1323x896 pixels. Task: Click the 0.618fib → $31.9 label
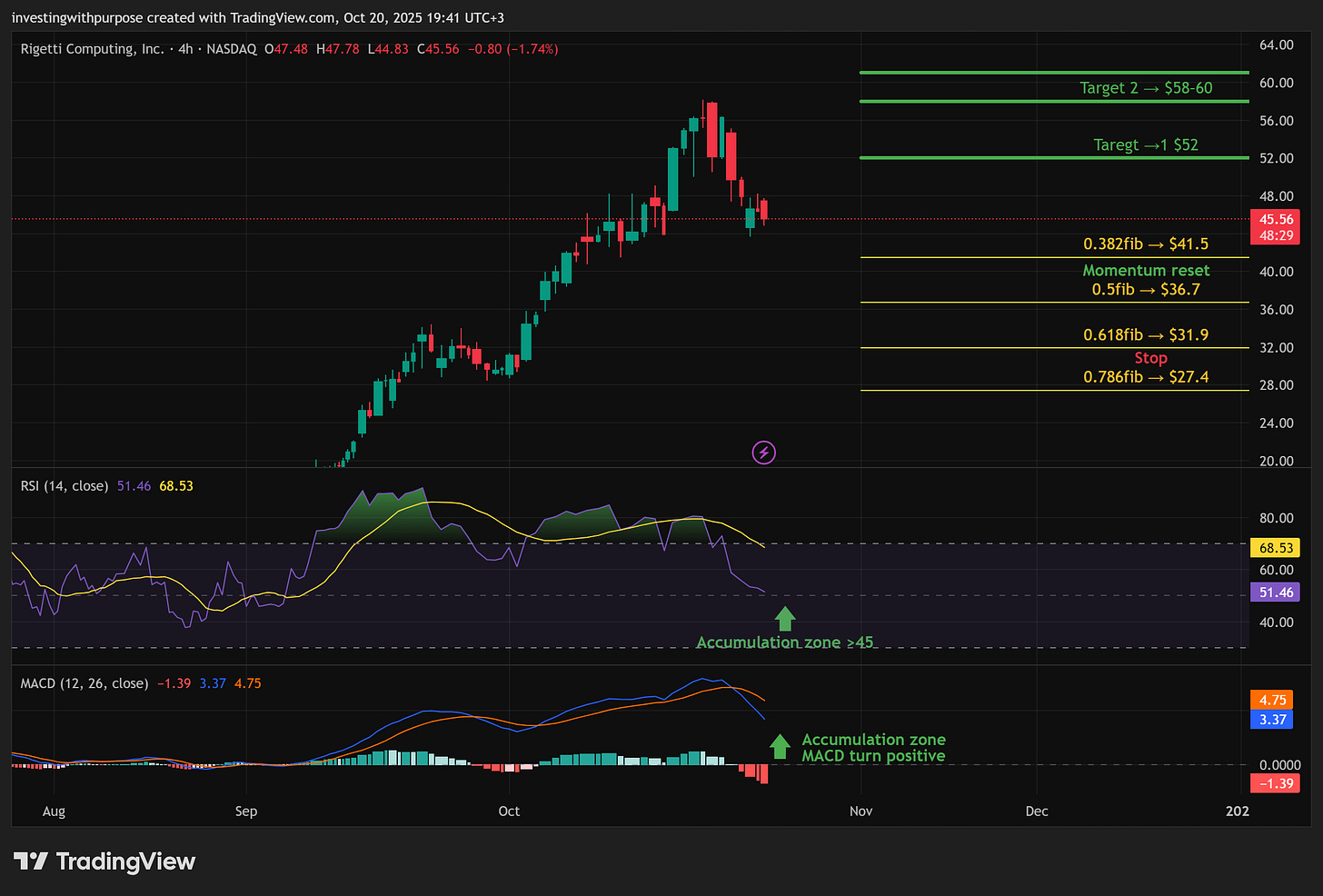1146,335
